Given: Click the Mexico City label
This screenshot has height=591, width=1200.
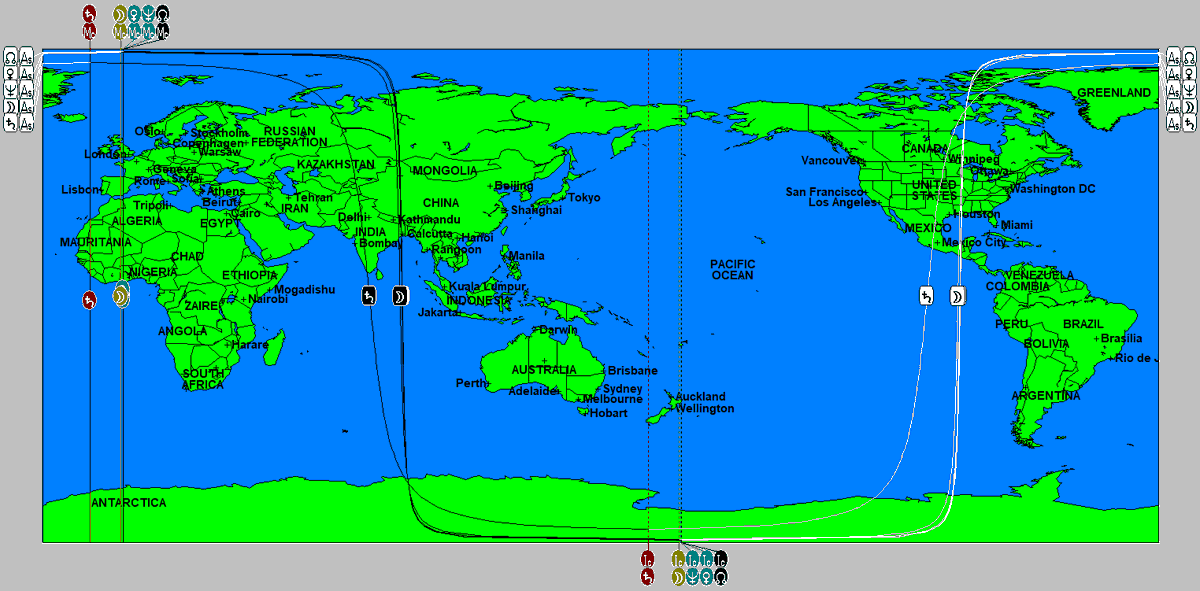Looking at the screenshot, I should click(x=974, y=242).
